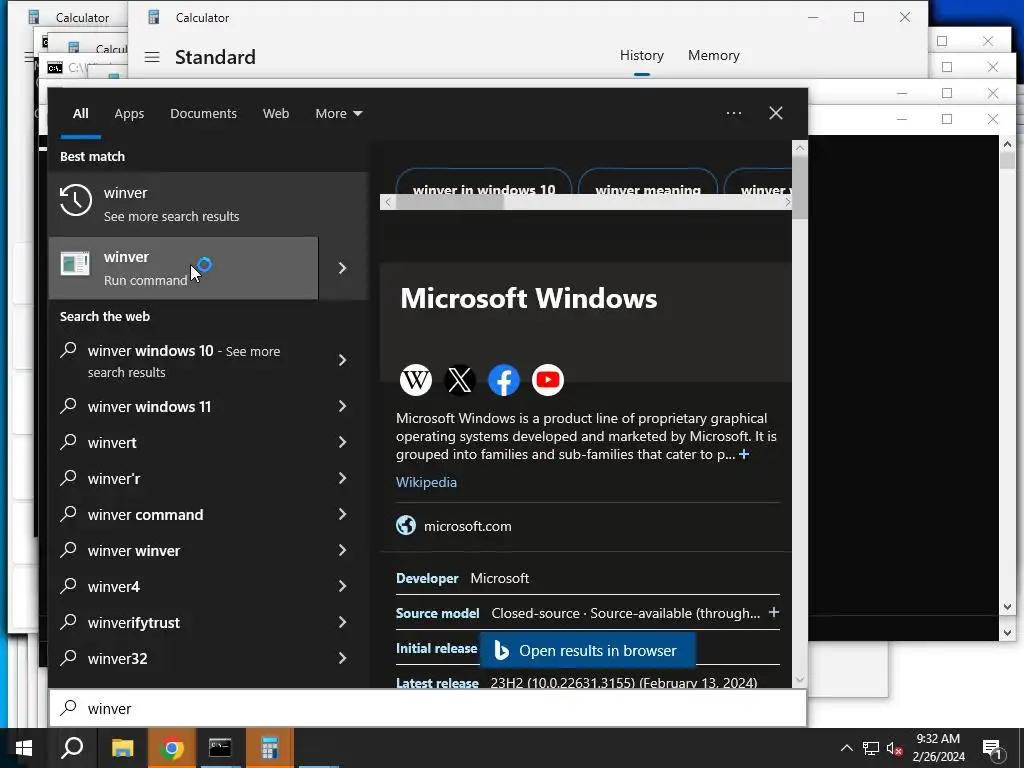Follow the Wikipedia source link
This screenshot has height=768, width=1024.
click(426, 482)
